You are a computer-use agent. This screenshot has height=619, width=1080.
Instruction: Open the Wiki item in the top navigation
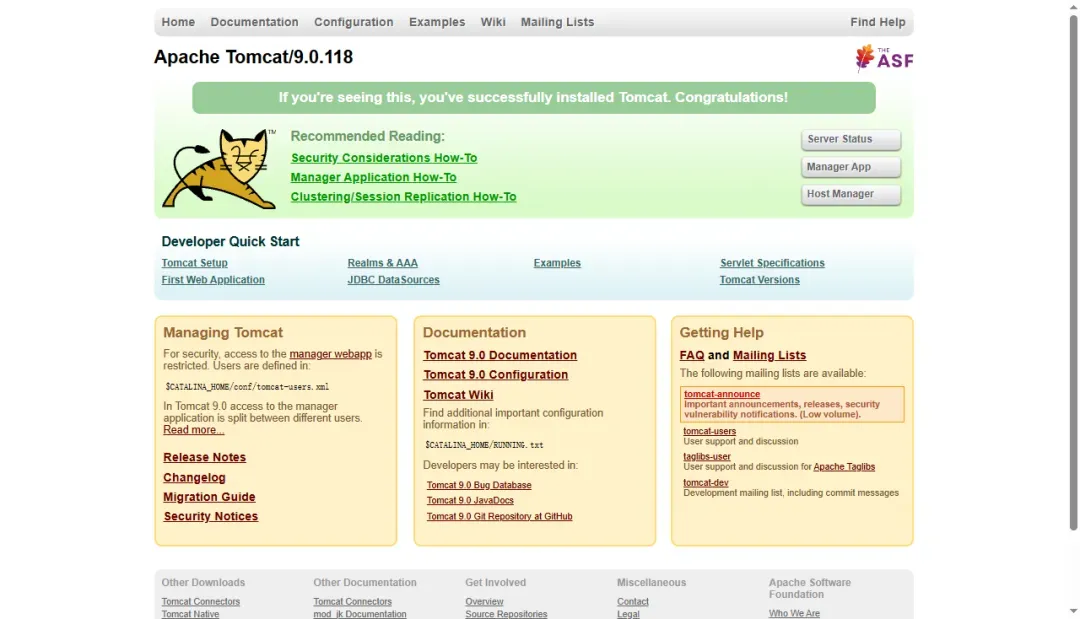[x=492, y=22]
